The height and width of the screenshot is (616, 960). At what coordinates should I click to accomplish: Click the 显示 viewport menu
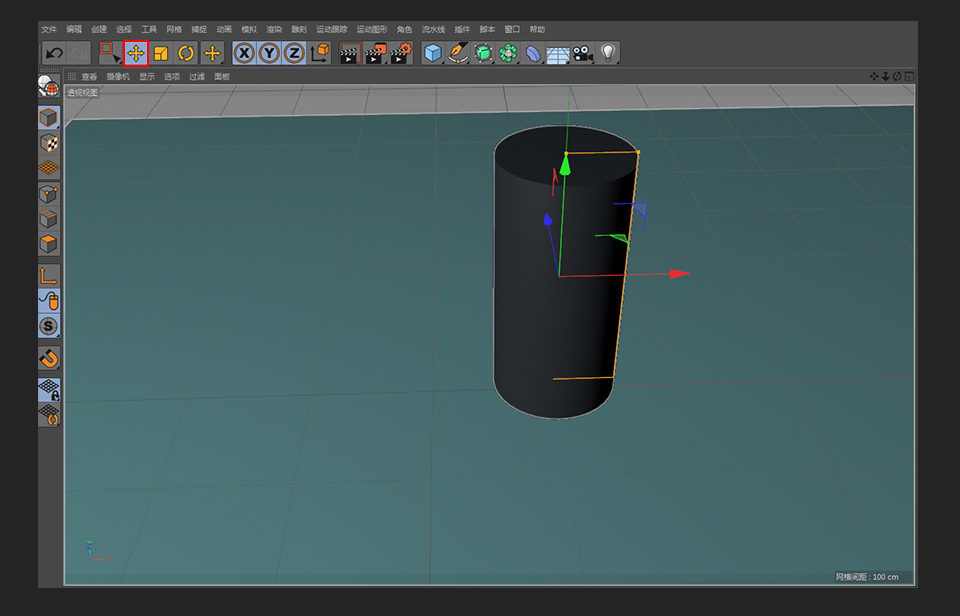[148, 77]
